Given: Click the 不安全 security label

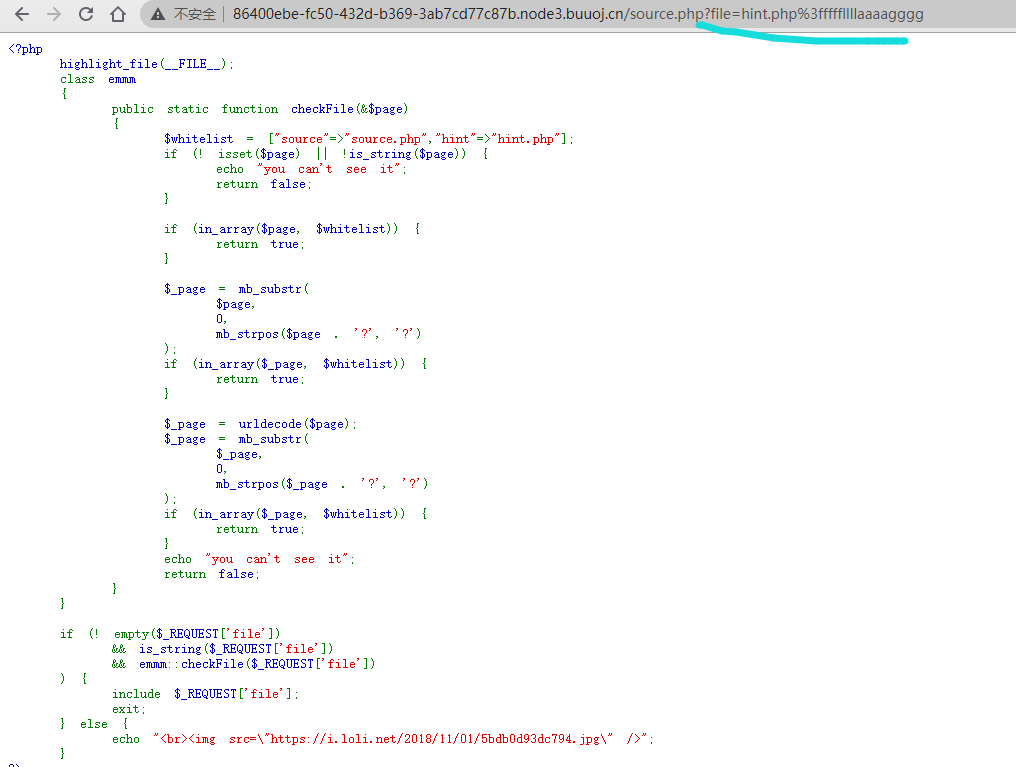Looking at the screenshot, I should [x=195, y=14].
